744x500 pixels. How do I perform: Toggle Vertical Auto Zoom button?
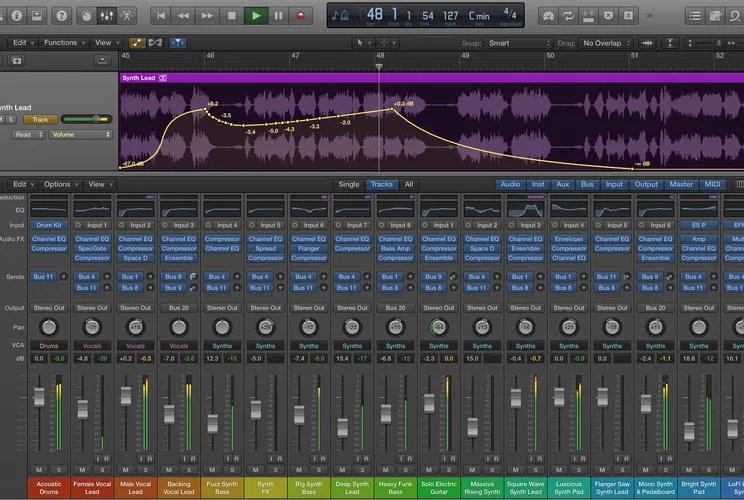coord(670,43)
